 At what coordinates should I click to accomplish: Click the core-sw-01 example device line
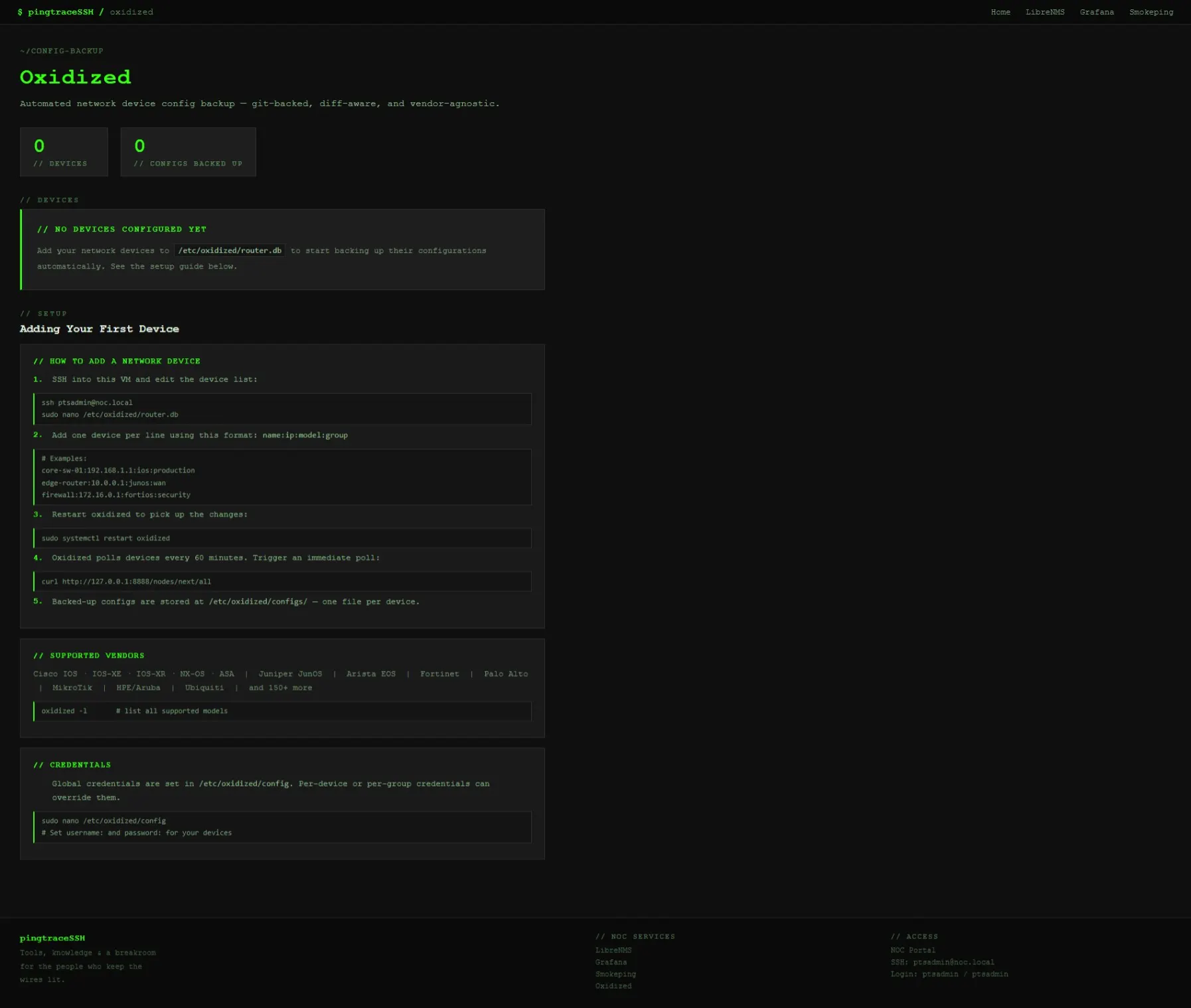[x=118, y=470]
